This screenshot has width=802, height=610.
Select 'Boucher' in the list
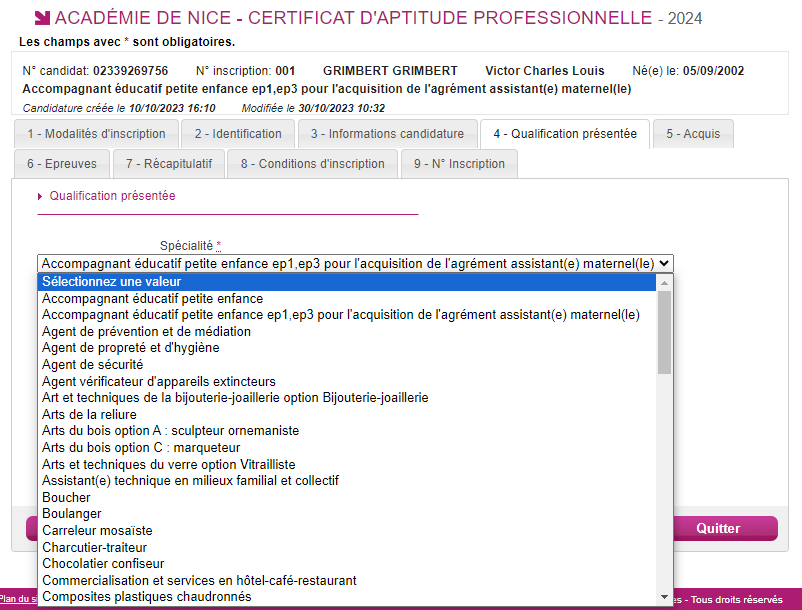[347, 498]
